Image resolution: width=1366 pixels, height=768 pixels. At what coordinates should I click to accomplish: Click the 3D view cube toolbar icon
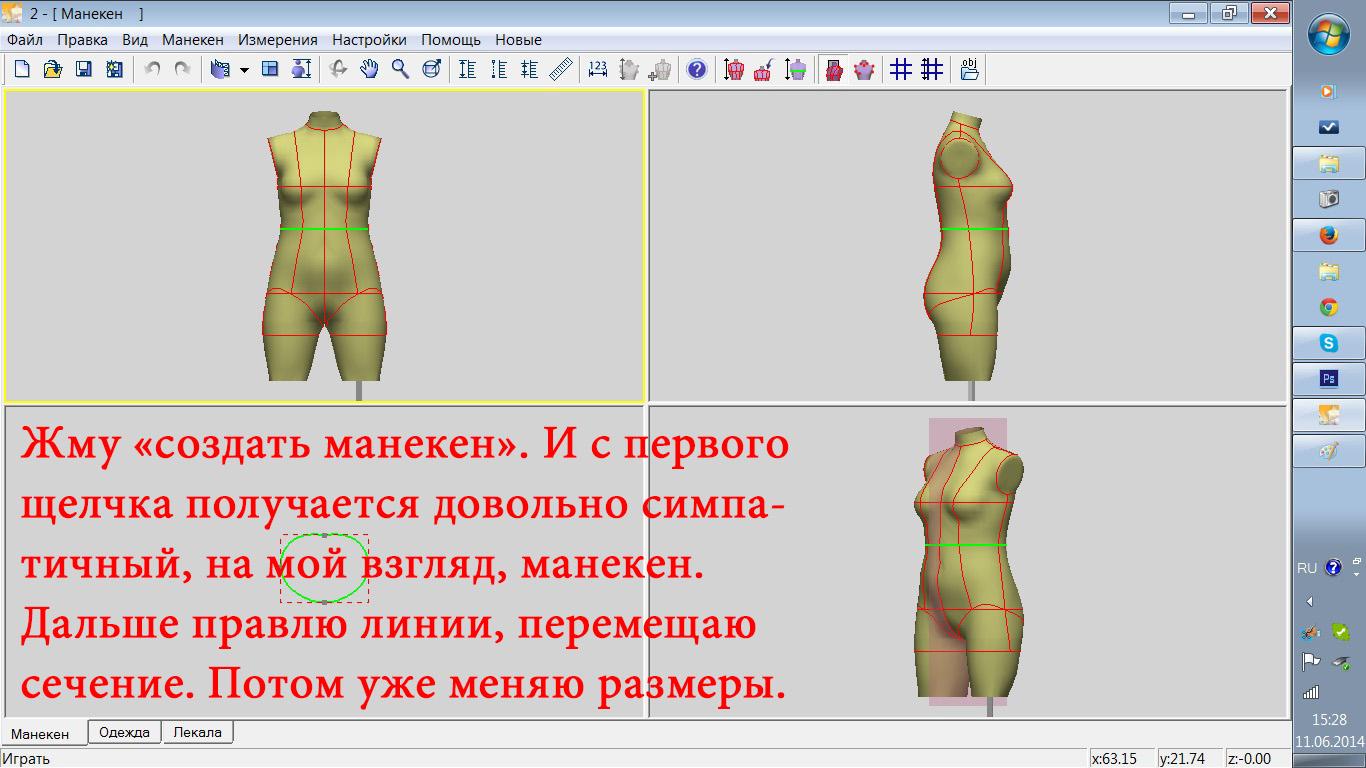tap(221, 69)
